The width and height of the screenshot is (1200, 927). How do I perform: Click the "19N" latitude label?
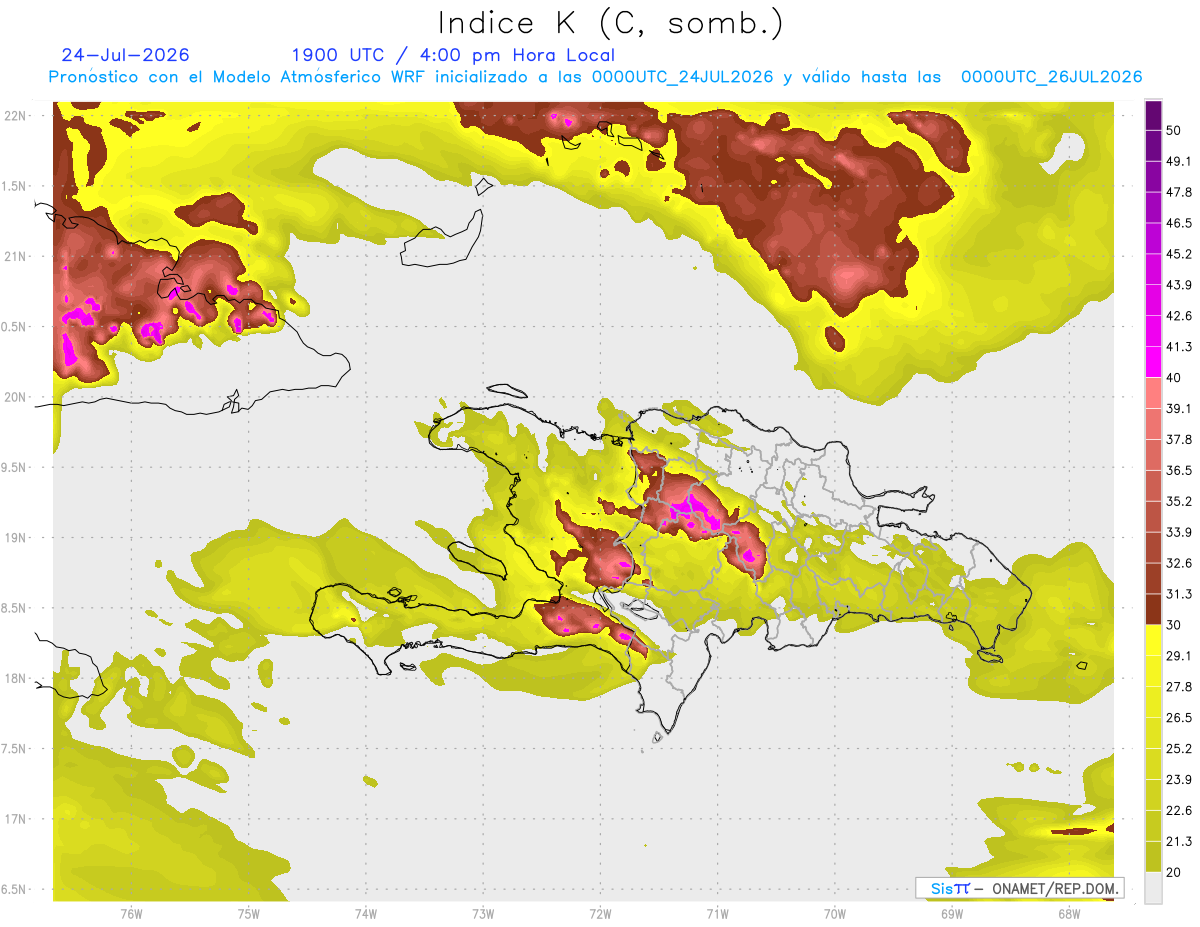(15, 537)
